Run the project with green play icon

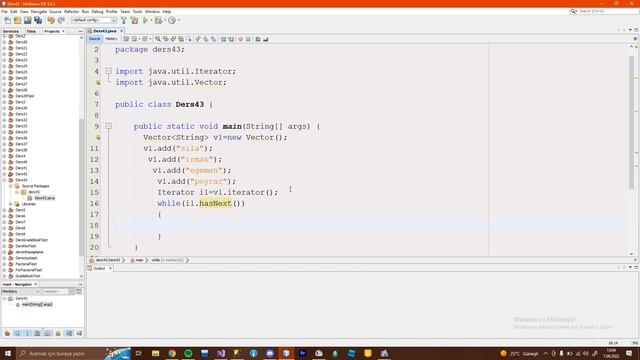click(x=145, y=20)
